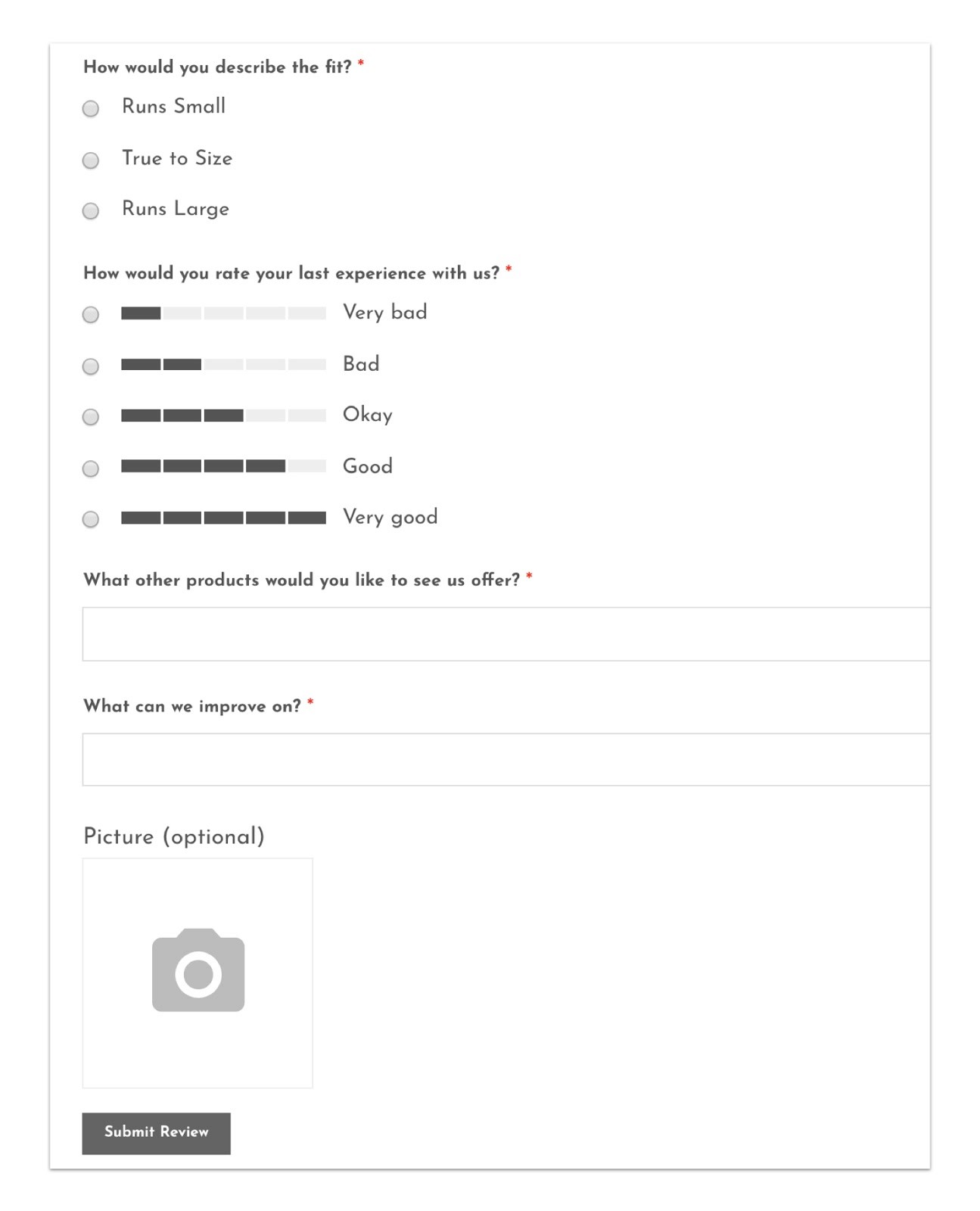980x1211 pixels.
Task: Select the Runs Large radio button
Action: click(91, 211)
